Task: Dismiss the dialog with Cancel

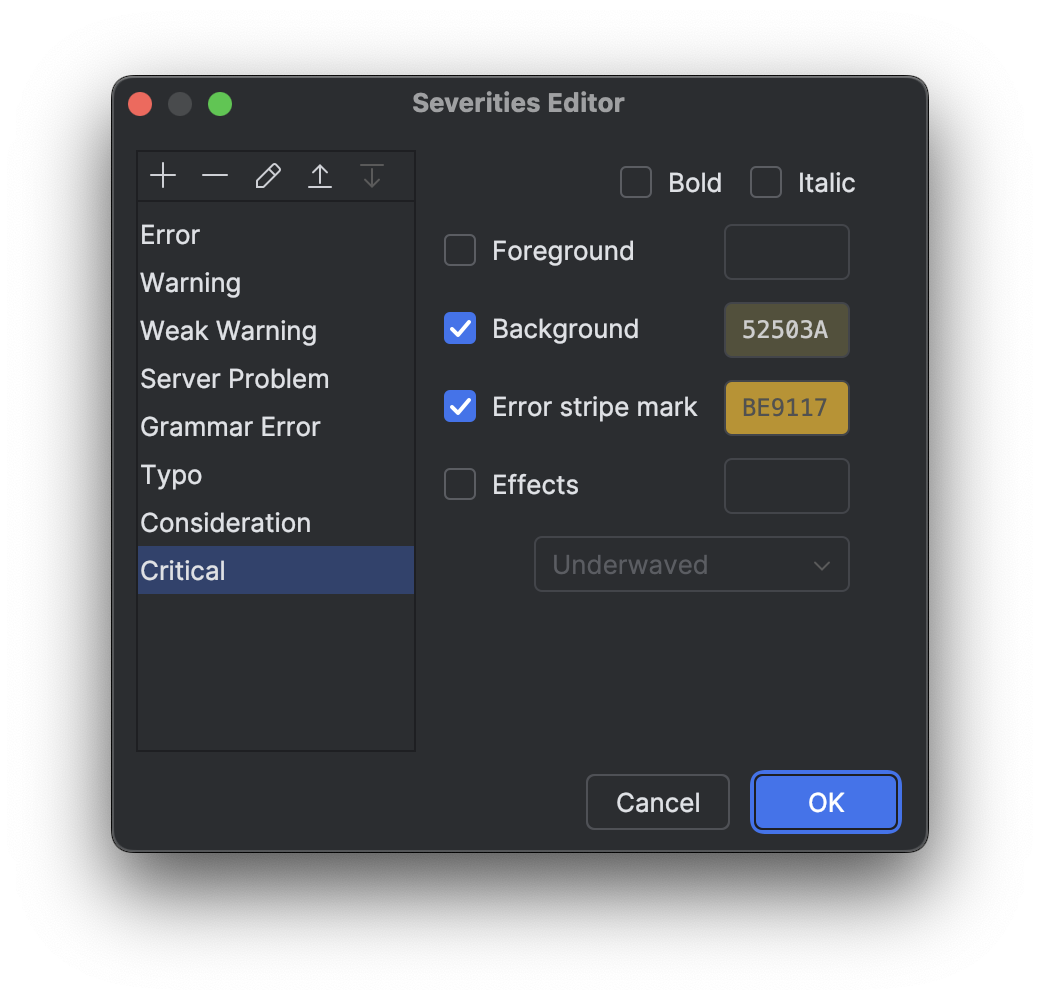Action: (x=657, y=801)
